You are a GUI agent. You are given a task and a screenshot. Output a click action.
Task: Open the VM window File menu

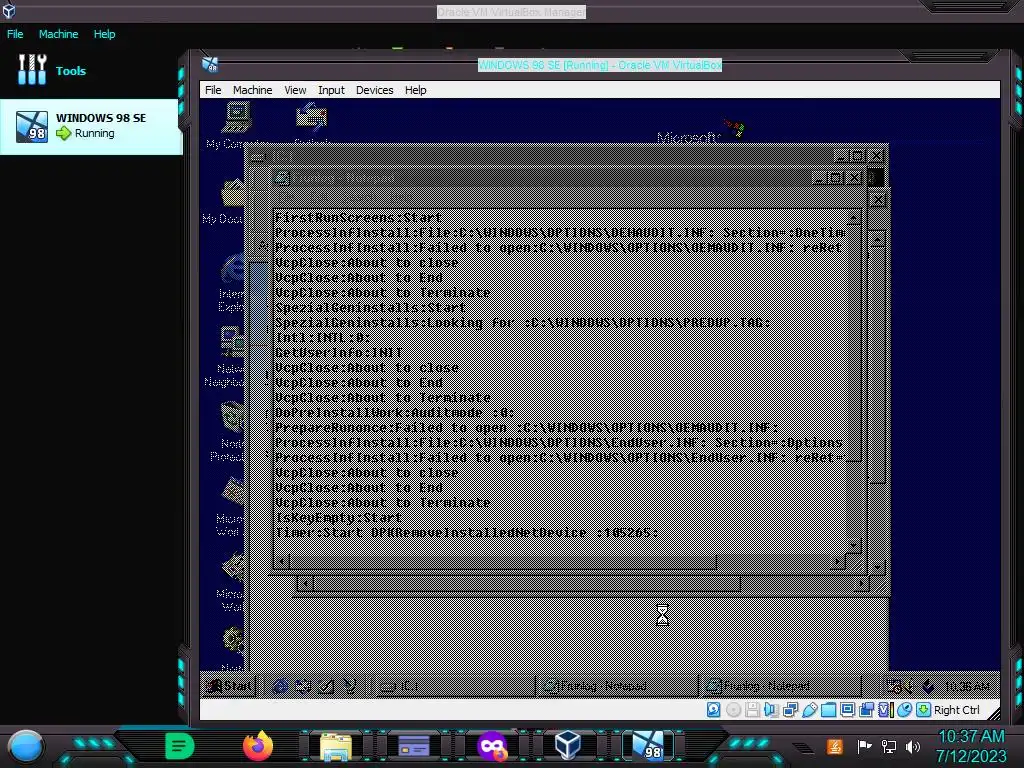(x=213, y=90)
